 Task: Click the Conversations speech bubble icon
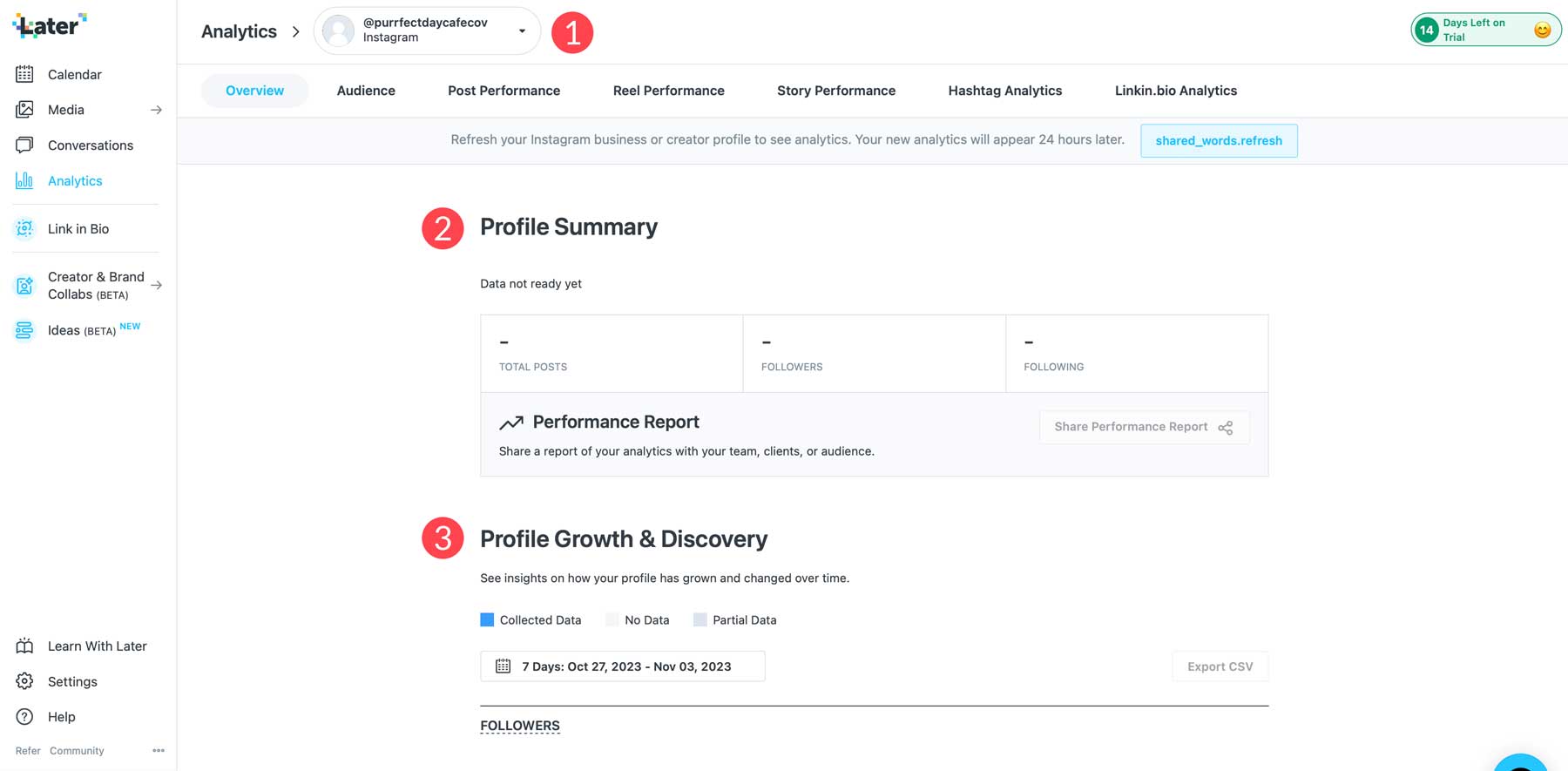coord(24,145)
